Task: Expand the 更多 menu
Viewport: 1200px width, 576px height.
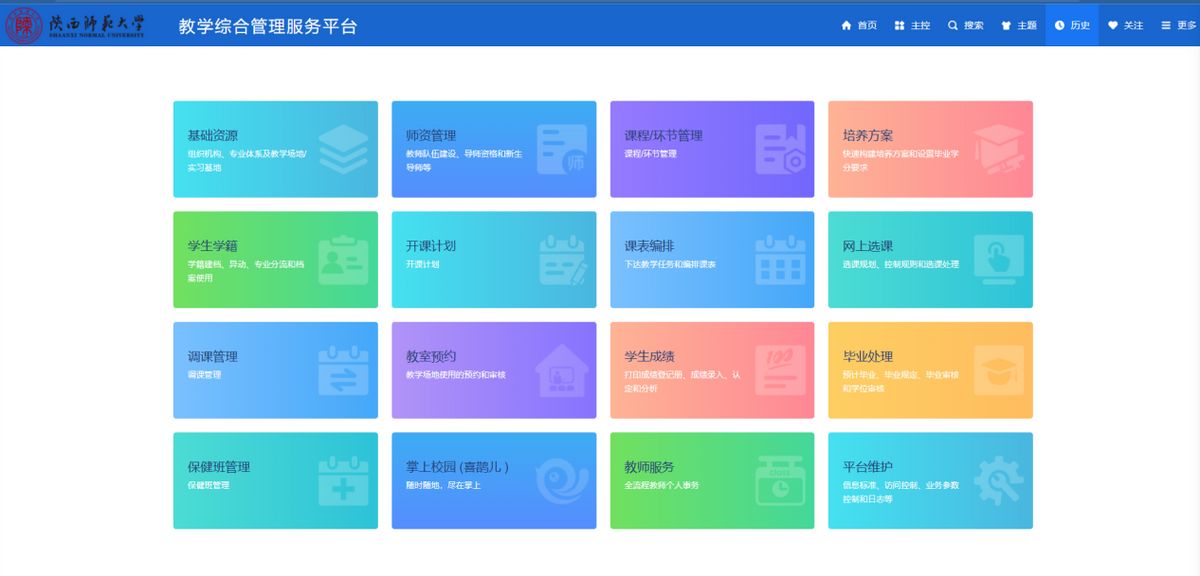Action: point(1178,26)
